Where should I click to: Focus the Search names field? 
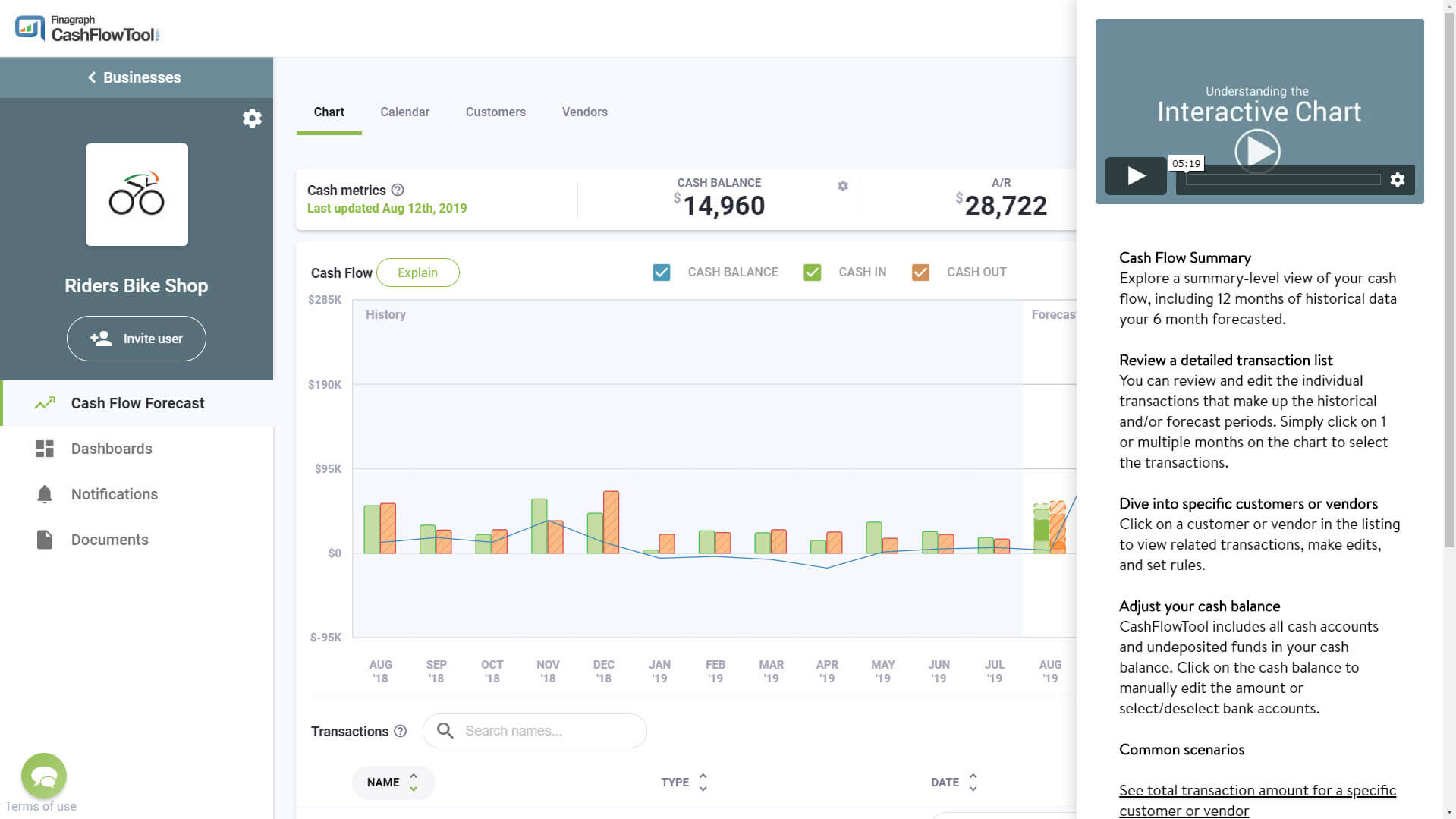click(535, 731)
